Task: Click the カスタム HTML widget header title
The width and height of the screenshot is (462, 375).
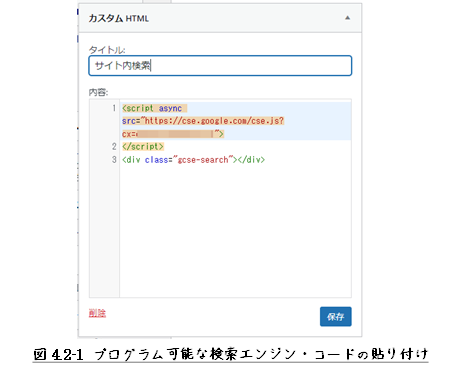Action: coord(119,18)
